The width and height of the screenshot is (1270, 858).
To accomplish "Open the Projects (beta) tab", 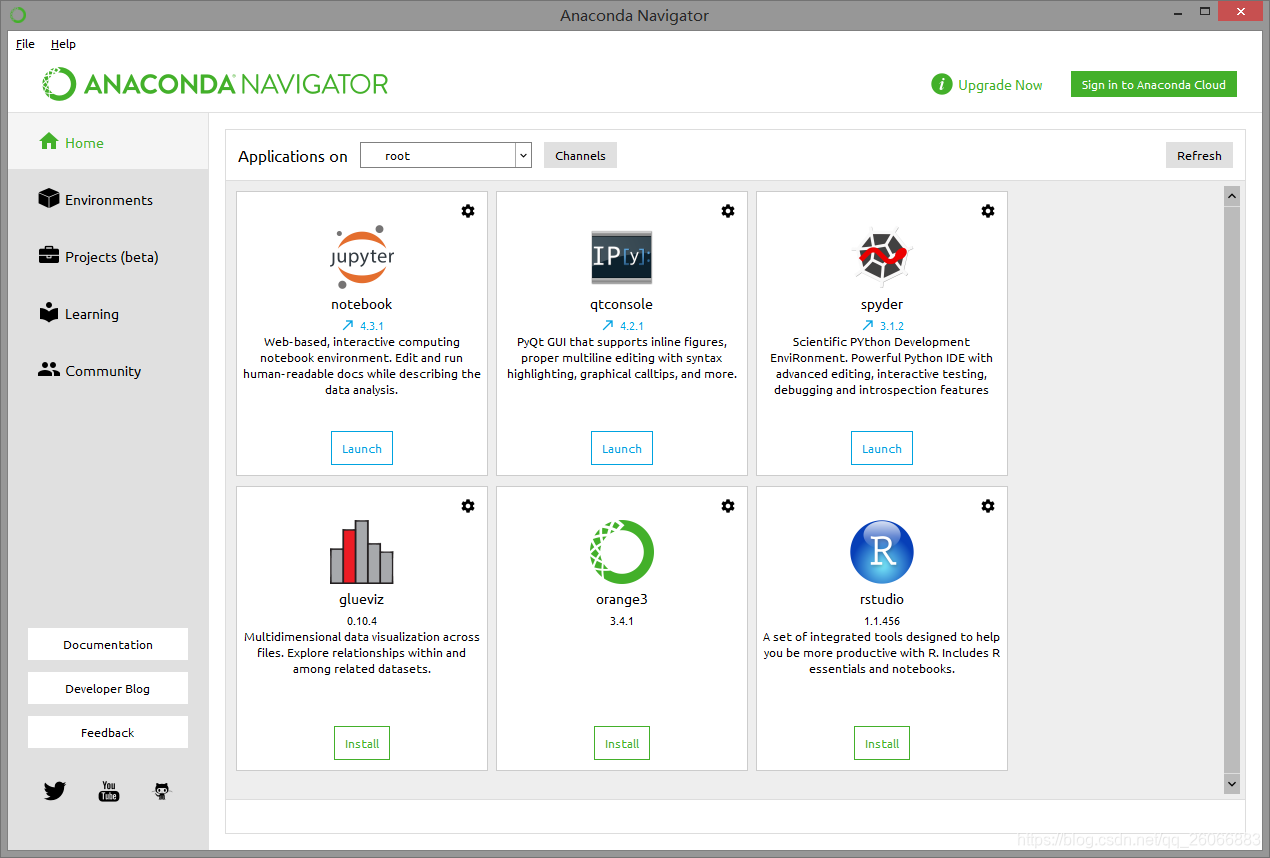I will [108, 256].
